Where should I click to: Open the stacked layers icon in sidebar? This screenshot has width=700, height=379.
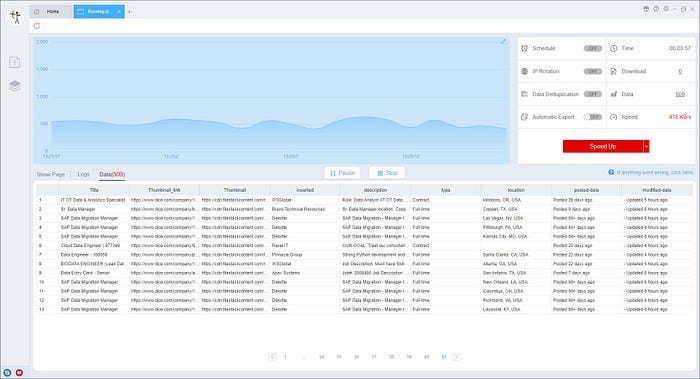pyautogui.click(x=15, y=86)
